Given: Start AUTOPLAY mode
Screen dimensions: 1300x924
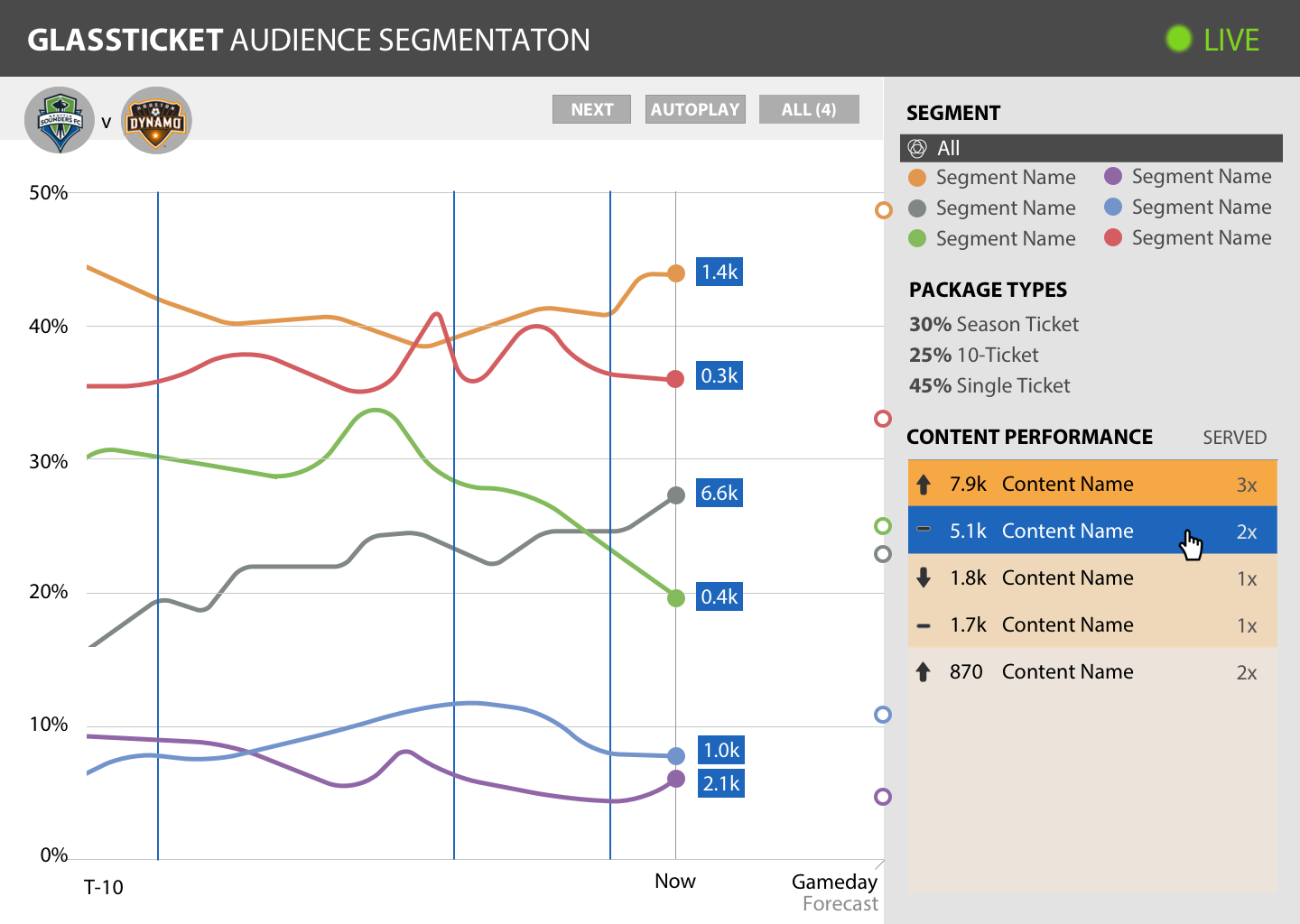Looking at the screenshot, I should pyautogui.click(x=695, y=109).
